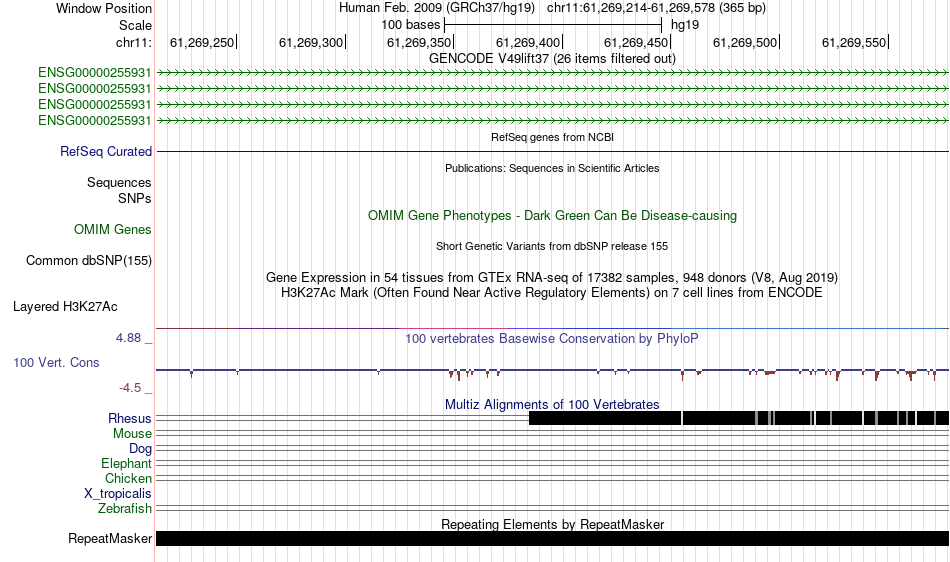Click the Mouse alignment species label
The image size is (950, 562).
[132, 434]
